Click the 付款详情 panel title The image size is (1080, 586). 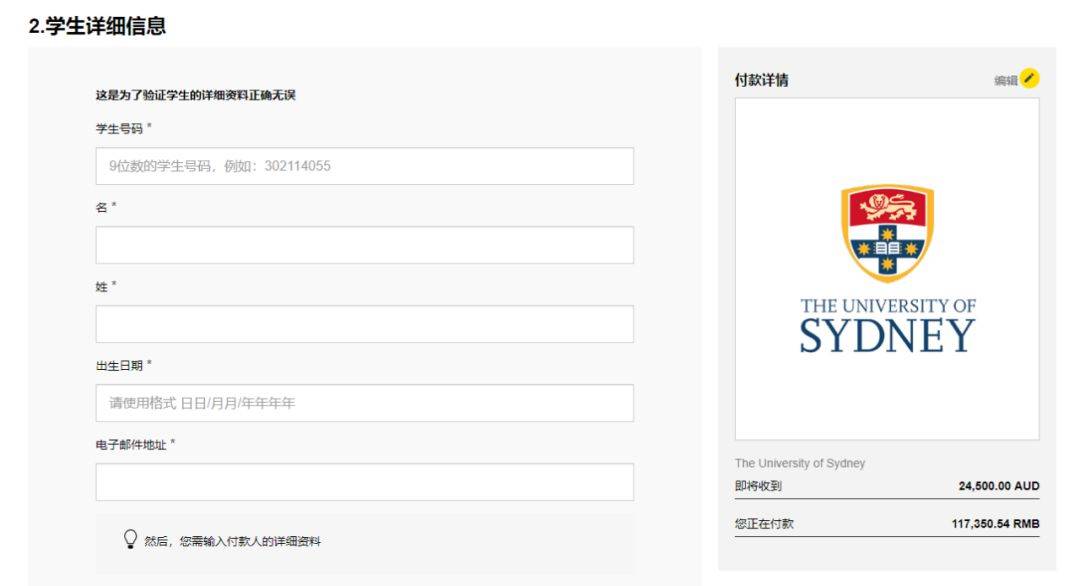(x=761, y=80)
